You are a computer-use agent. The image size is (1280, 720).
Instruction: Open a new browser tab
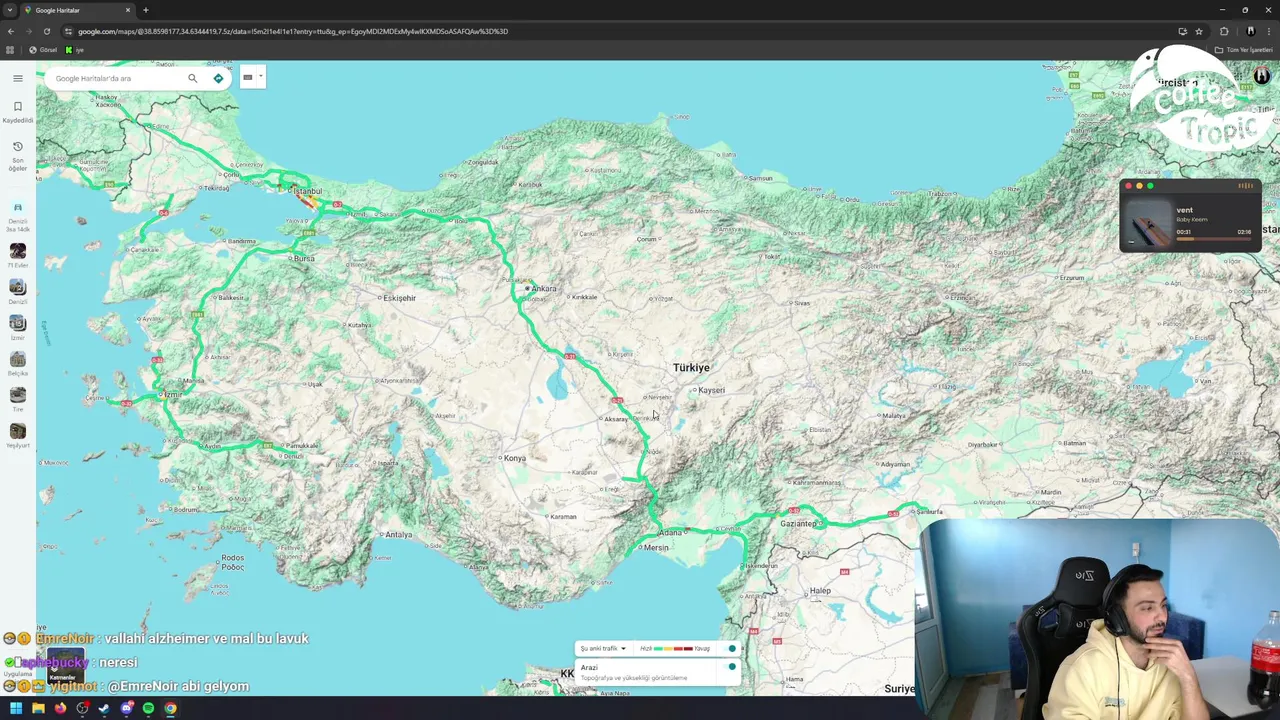tap(145, 10)
